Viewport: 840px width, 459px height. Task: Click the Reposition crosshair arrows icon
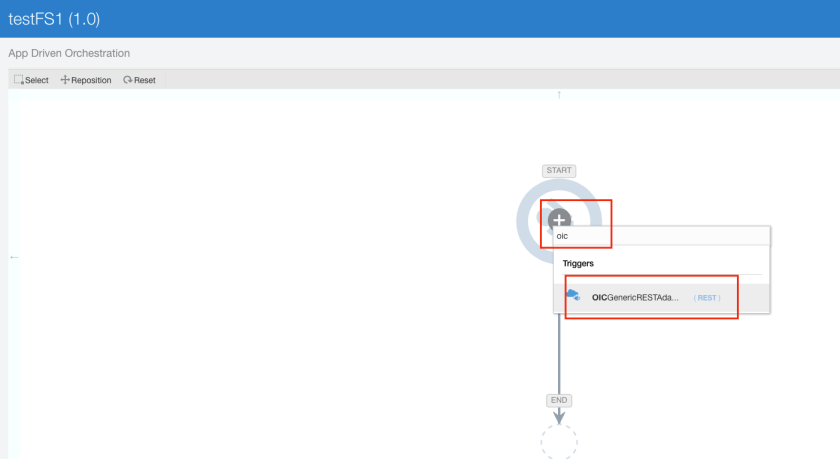66,80
